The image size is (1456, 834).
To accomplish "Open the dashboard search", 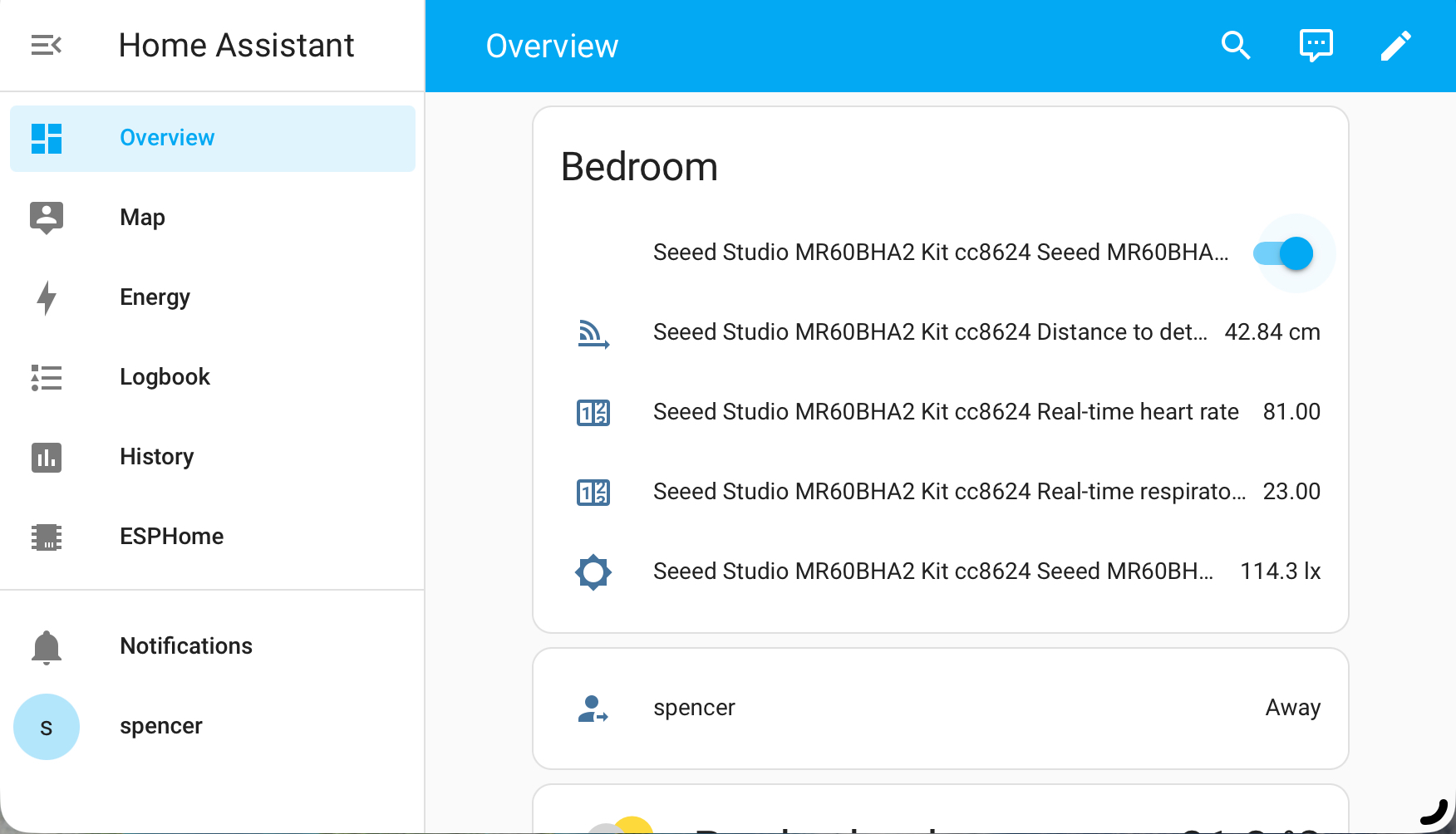I will (x=1236, y=46).
